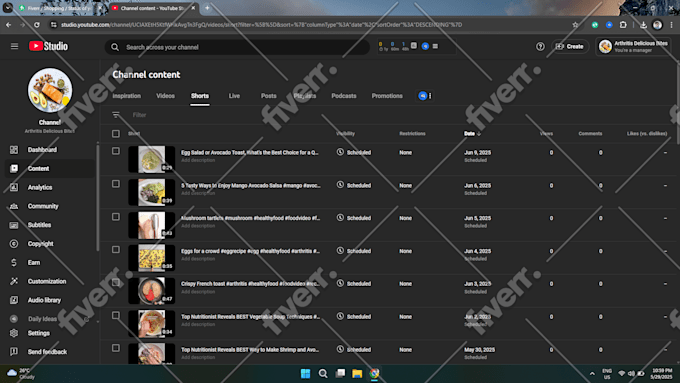Switch to the Posts tab
This screenshot has width=680, height=383.
[x=268, y=96]
